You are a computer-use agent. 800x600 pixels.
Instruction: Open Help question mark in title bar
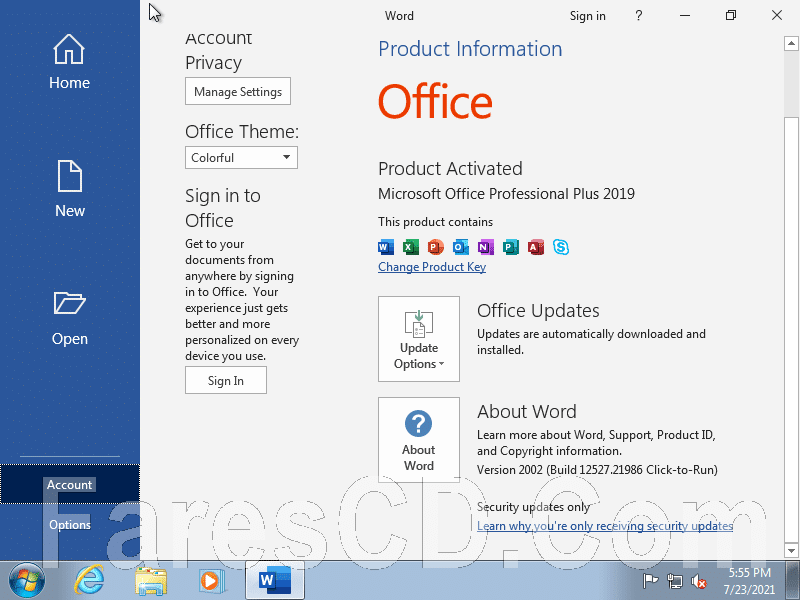pyautogui.click(x=638, y=16)
